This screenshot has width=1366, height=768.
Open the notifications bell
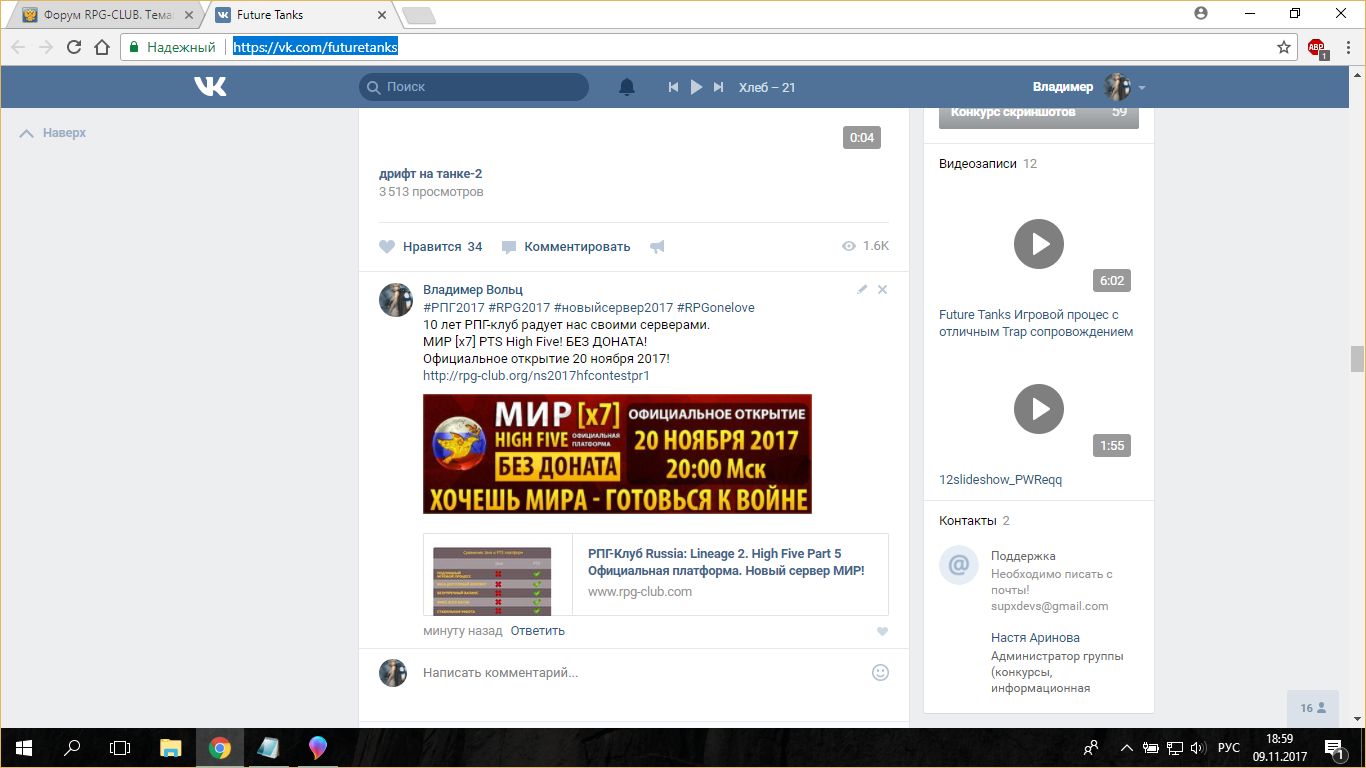[627, 87]
